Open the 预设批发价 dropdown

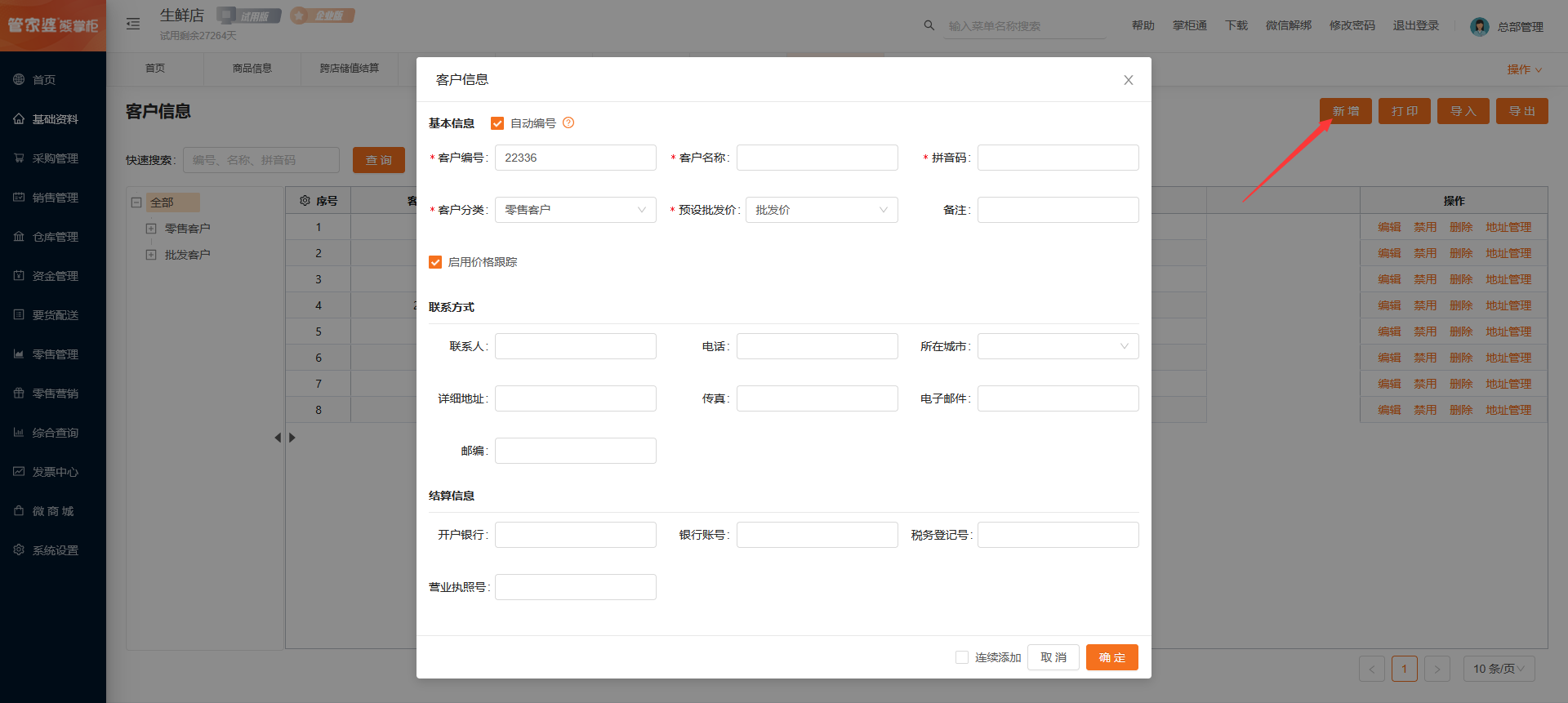[x=822, y=210]
